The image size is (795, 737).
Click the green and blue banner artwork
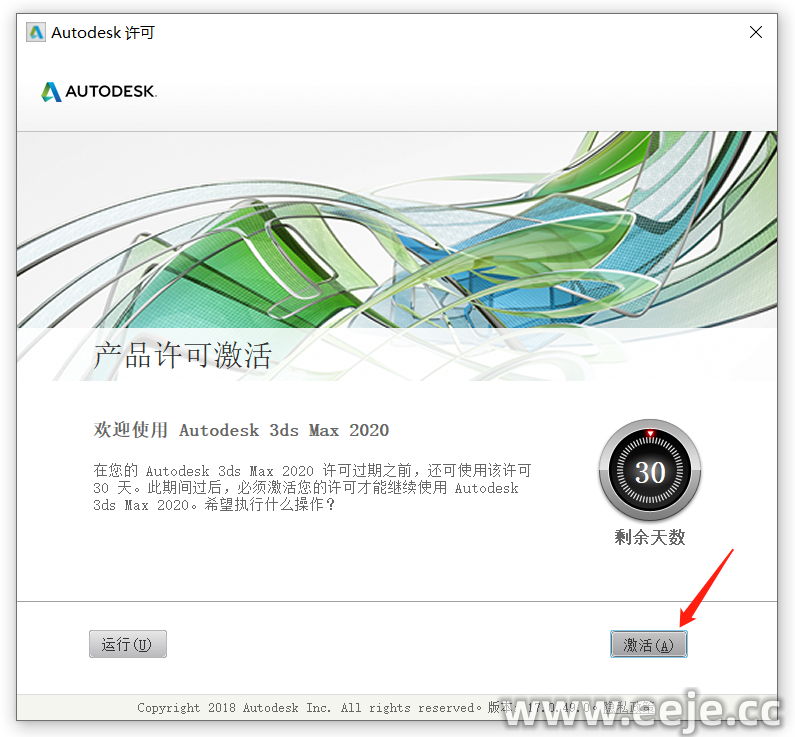[397, 230]
